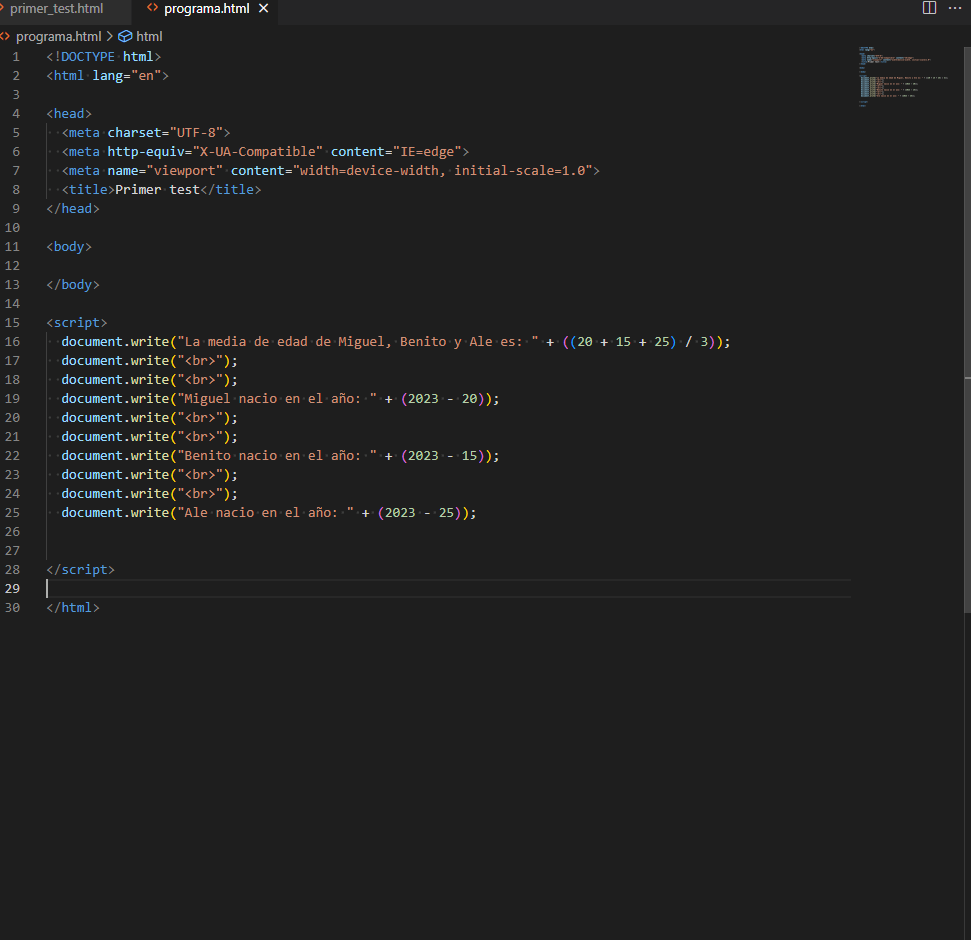Image resolution: width=971 pixels, height=940 pixels.
Task: Click the breadcrumb chevron separator
Action: click(x=110, y=36)
